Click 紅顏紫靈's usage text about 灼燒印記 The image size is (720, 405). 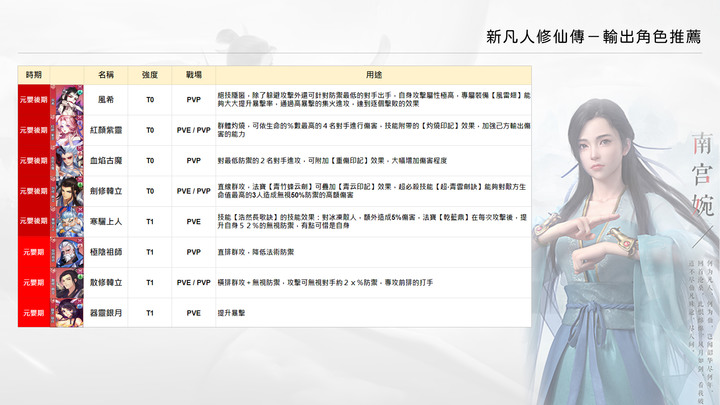click(x=374, y=130)
